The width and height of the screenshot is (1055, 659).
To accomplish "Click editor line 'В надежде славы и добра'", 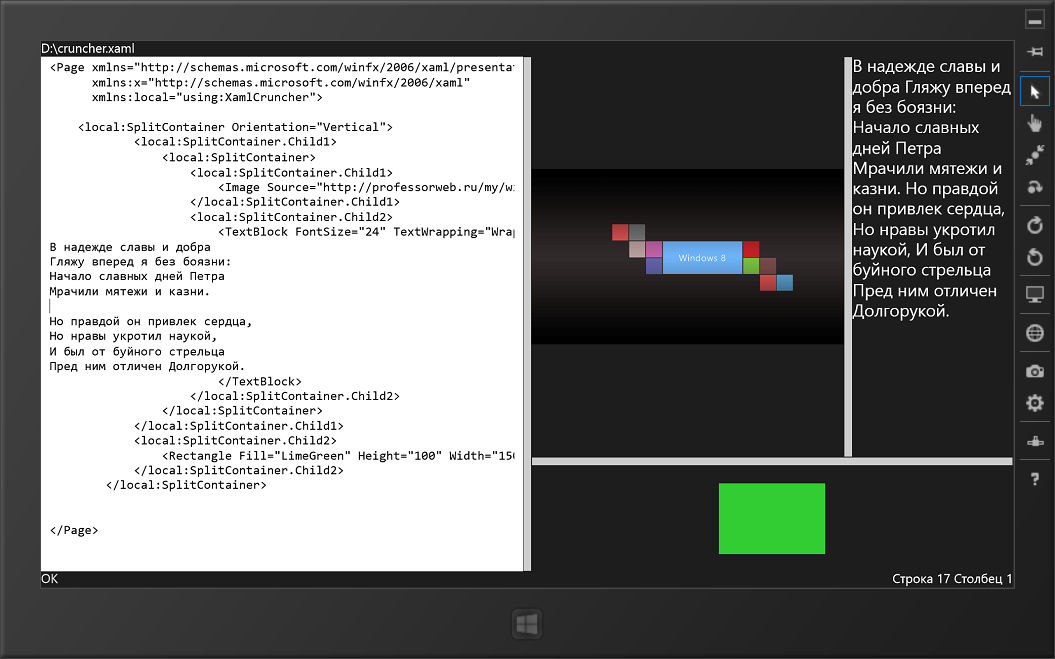I will coord(129,247).
